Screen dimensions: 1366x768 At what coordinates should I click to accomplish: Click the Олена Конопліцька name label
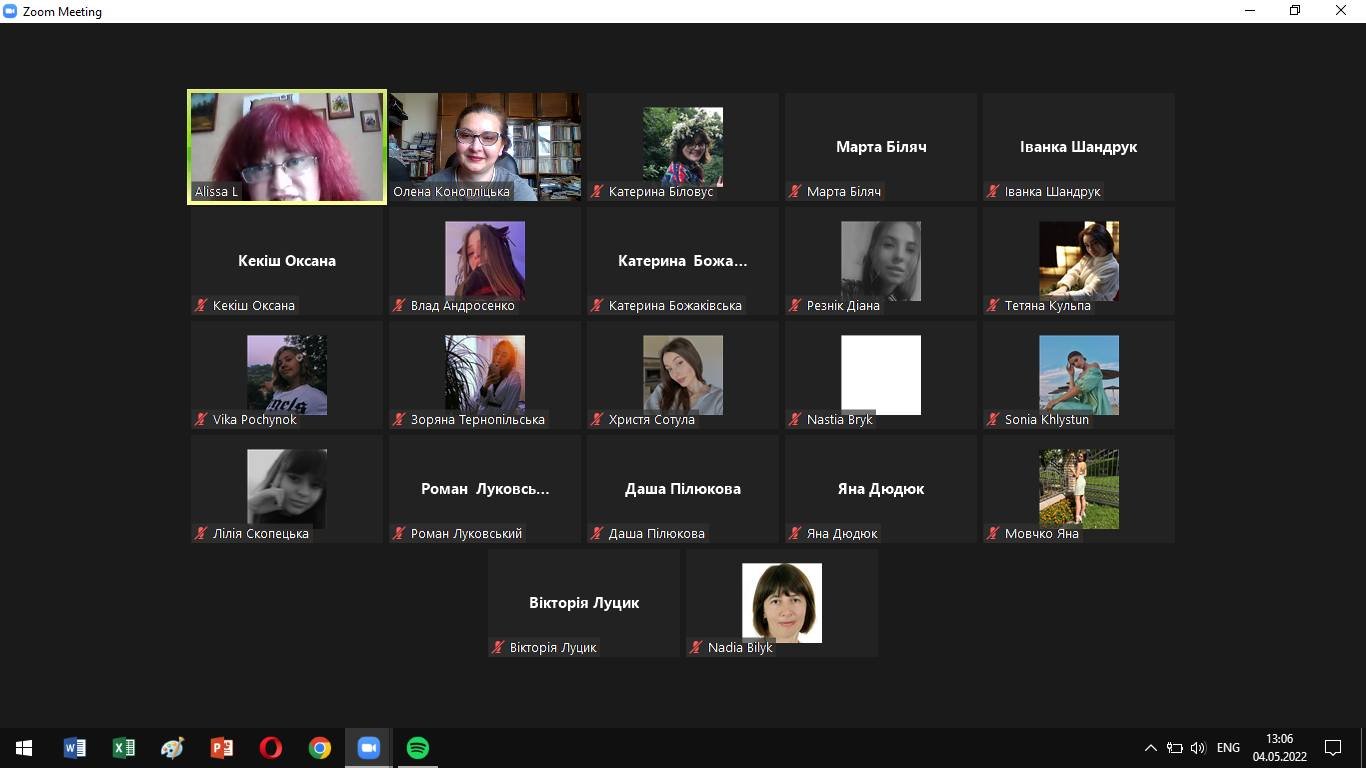452,191
